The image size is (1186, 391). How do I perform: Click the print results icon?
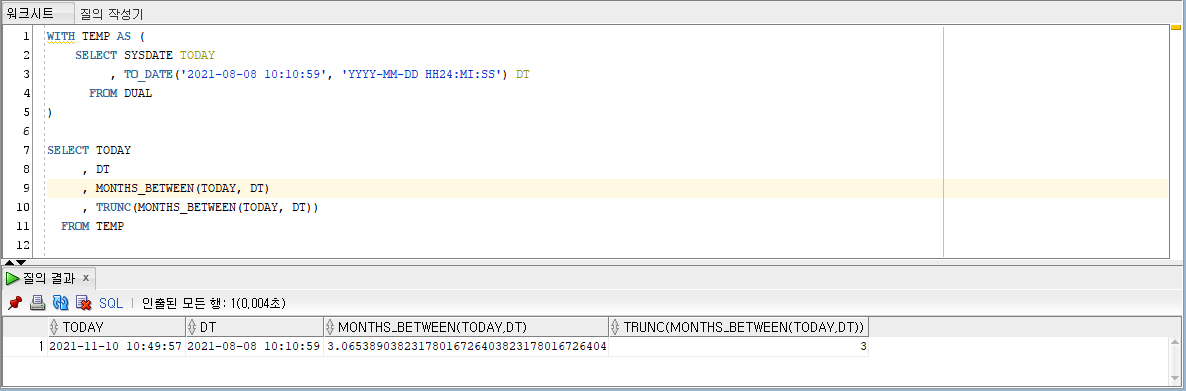pos(38,303)
